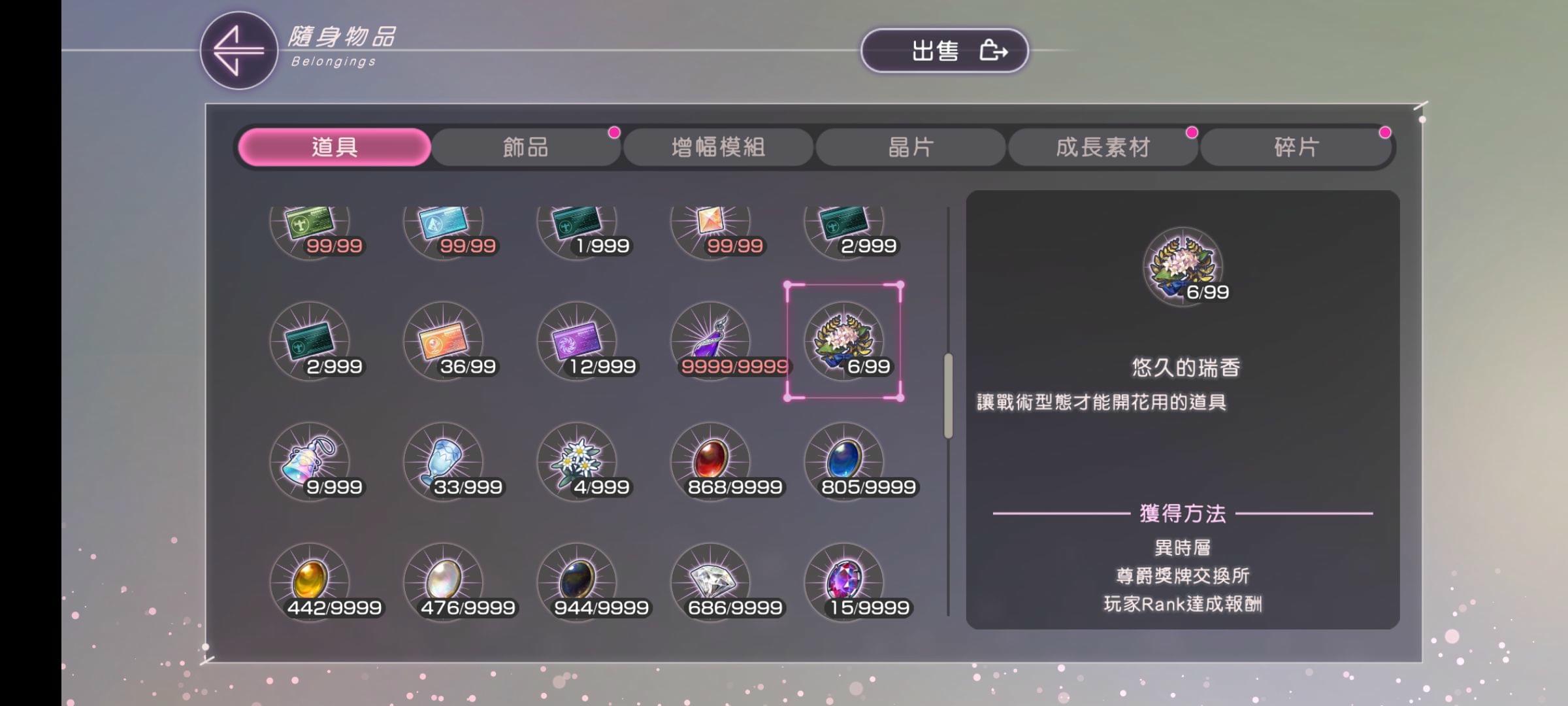Open the 增幅模組 tab
1568x706 pixels.
(x=718, y=147)
